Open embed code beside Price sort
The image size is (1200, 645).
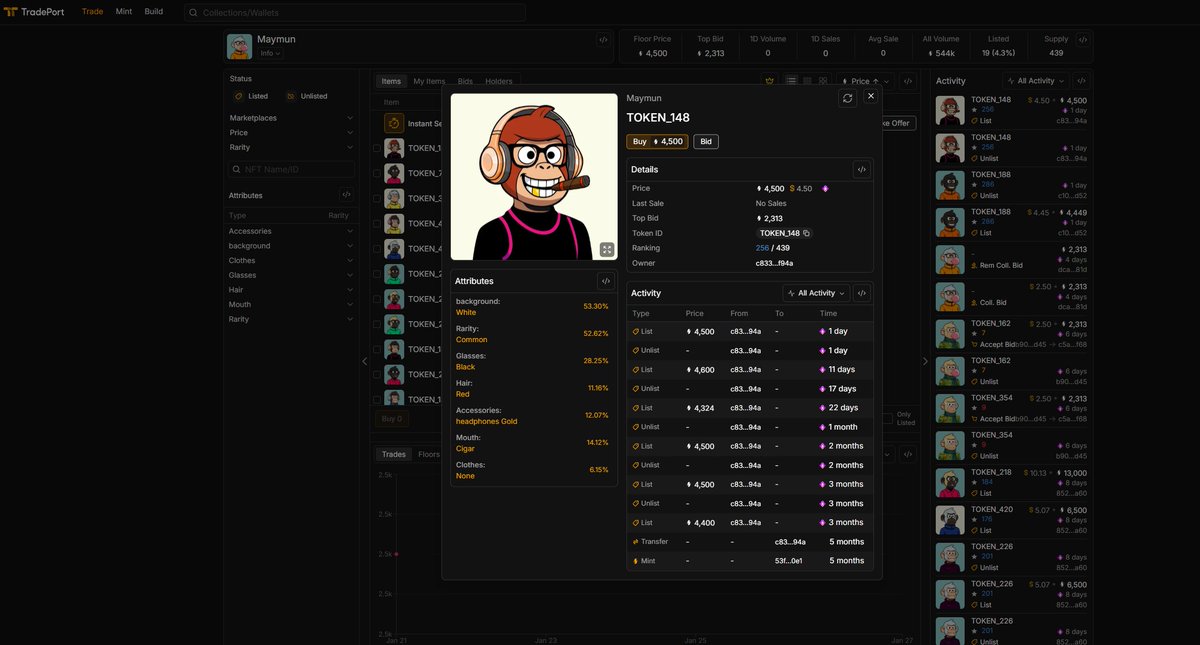point(907,81)
